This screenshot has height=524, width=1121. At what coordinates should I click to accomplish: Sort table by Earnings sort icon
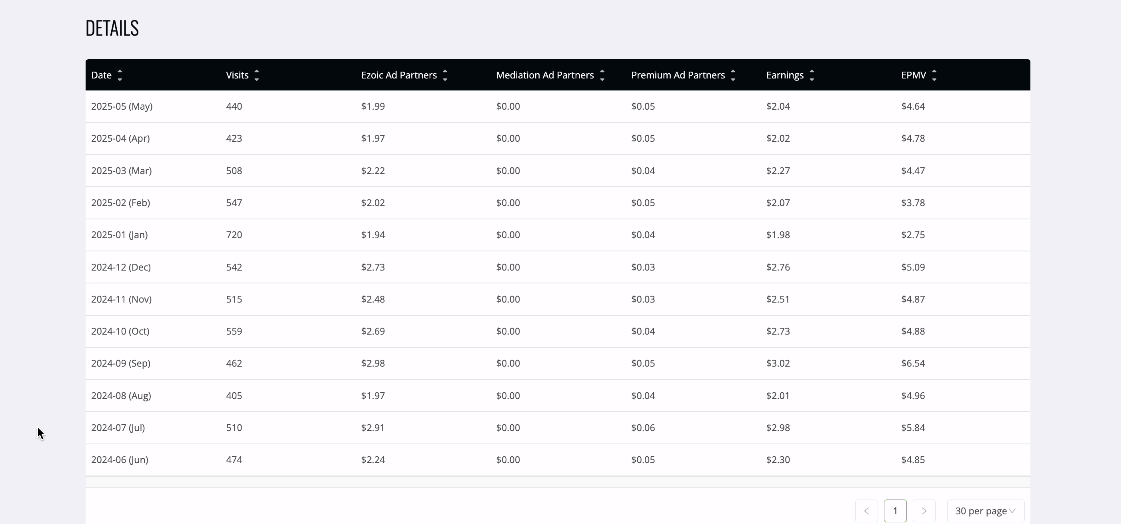pos(811,75)
